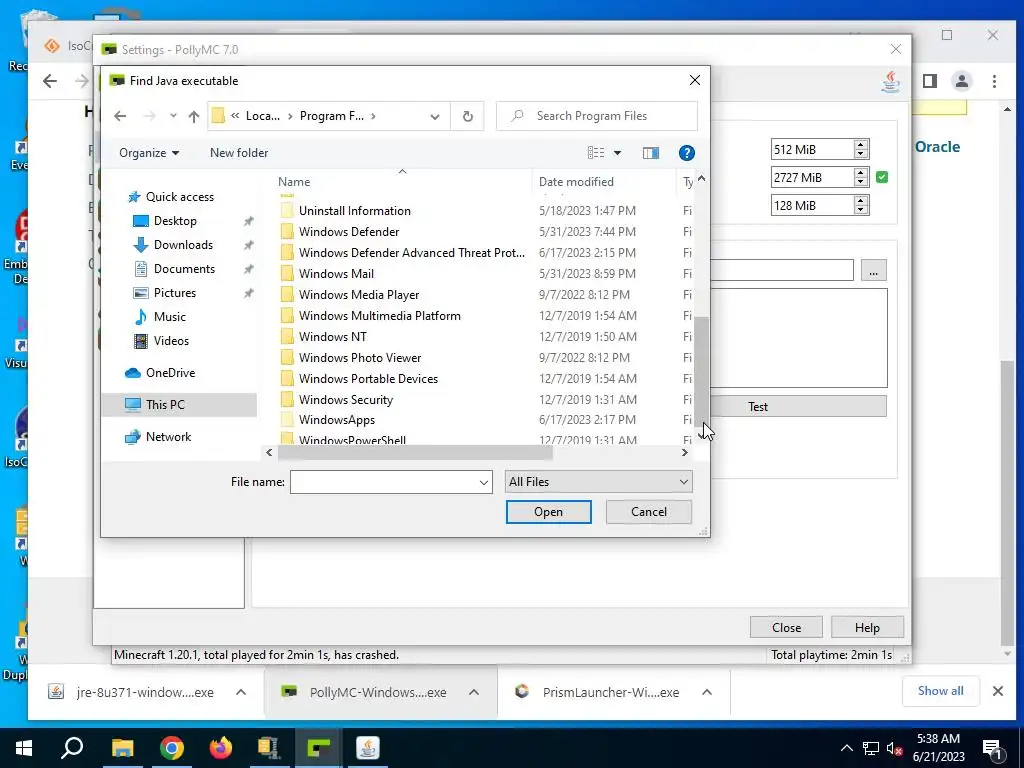Open jre-8u371 download item menu

(241, 692)
